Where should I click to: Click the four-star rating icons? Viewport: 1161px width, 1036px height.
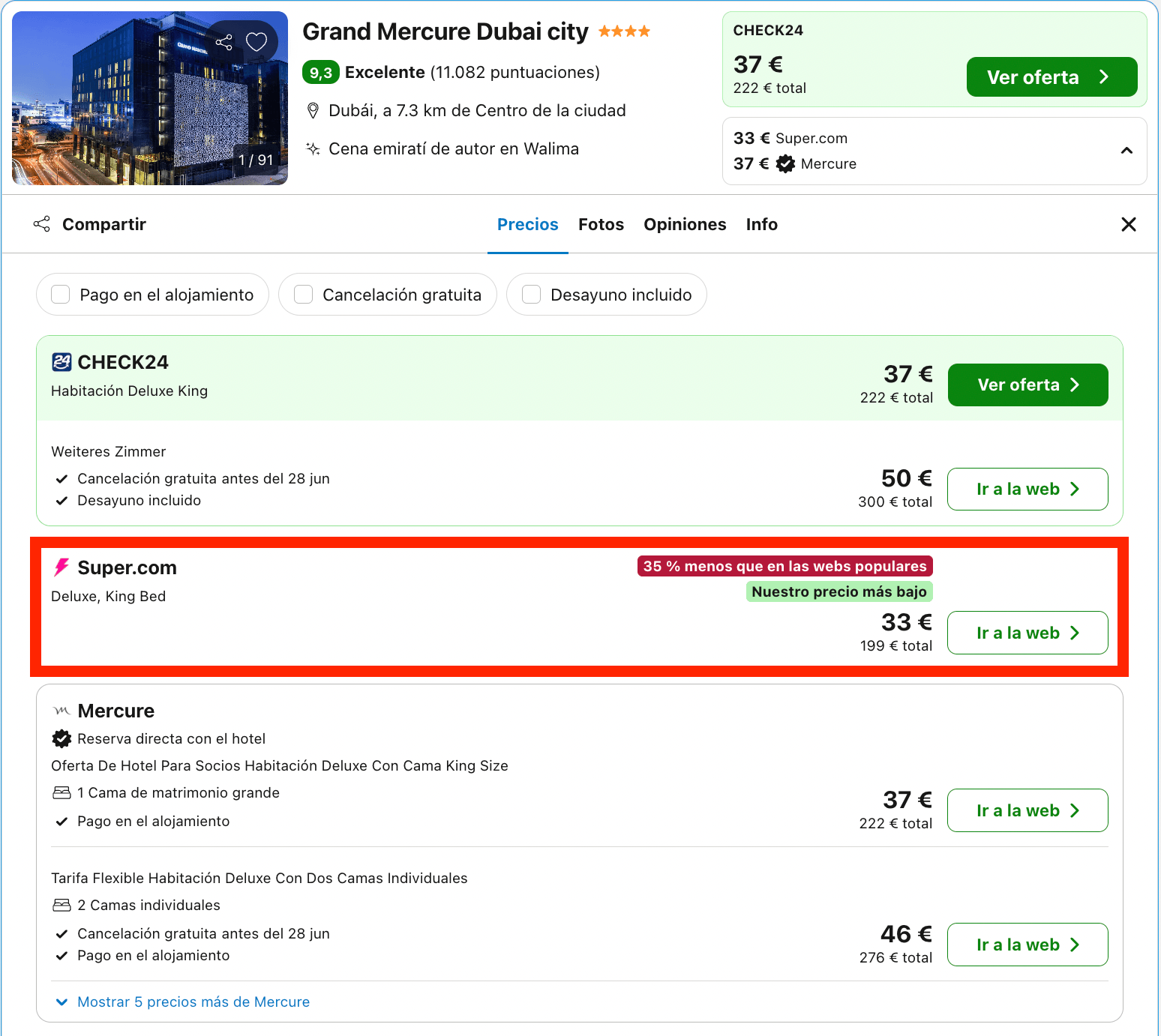click(624, 31)
